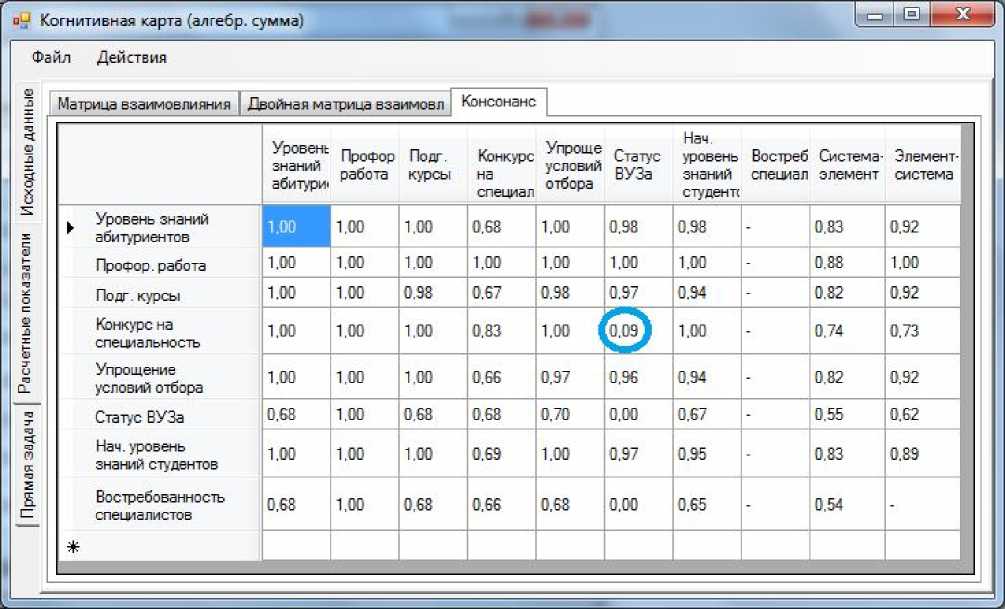Open Исходные данные vertical side tab
The image size is (1005, 609).
point(29,153)
